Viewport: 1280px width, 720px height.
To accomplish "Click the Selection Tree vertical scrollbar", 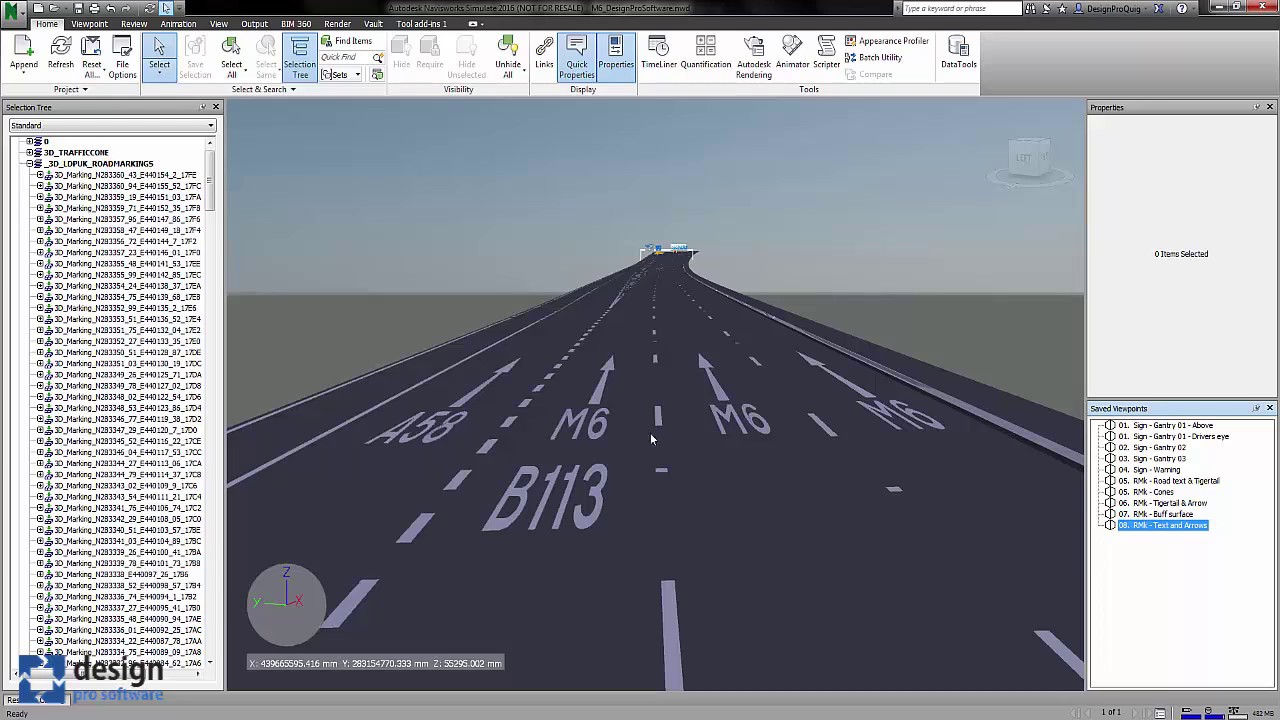I will click(x=210, y=400).
